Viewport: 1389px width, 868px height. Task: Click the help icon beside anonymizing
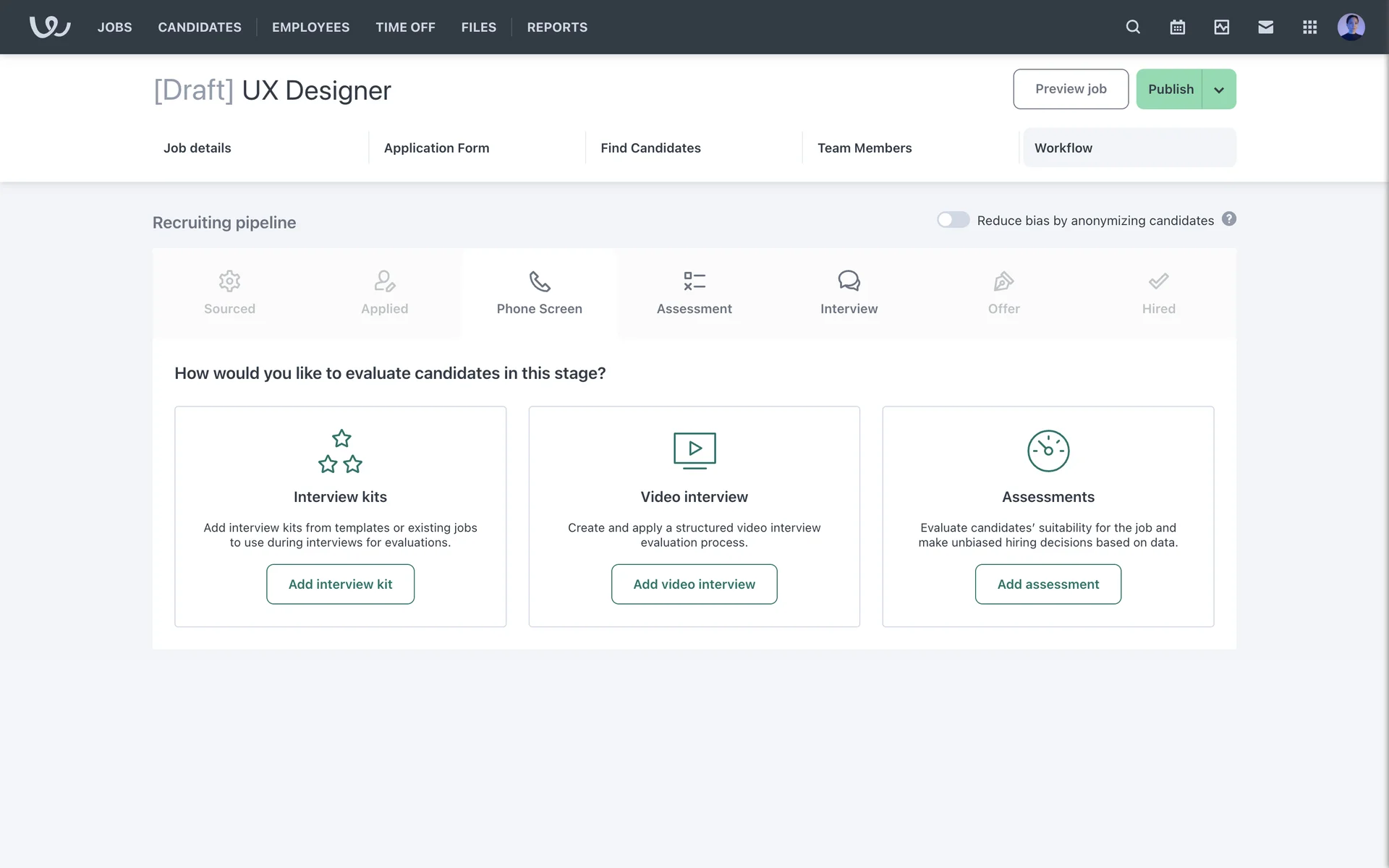tap(1228, 219)
